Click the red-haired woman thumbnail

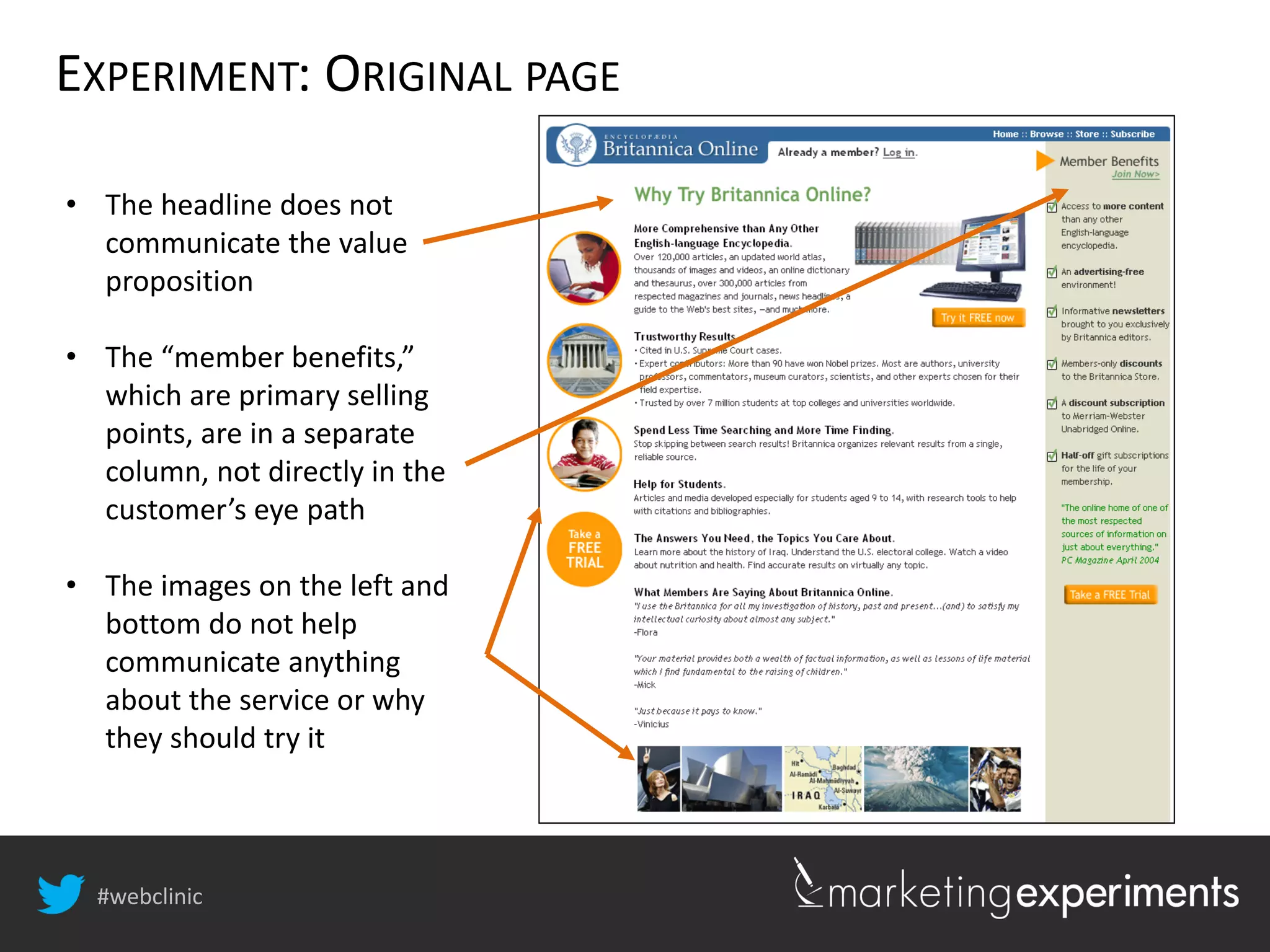point(659,779)
